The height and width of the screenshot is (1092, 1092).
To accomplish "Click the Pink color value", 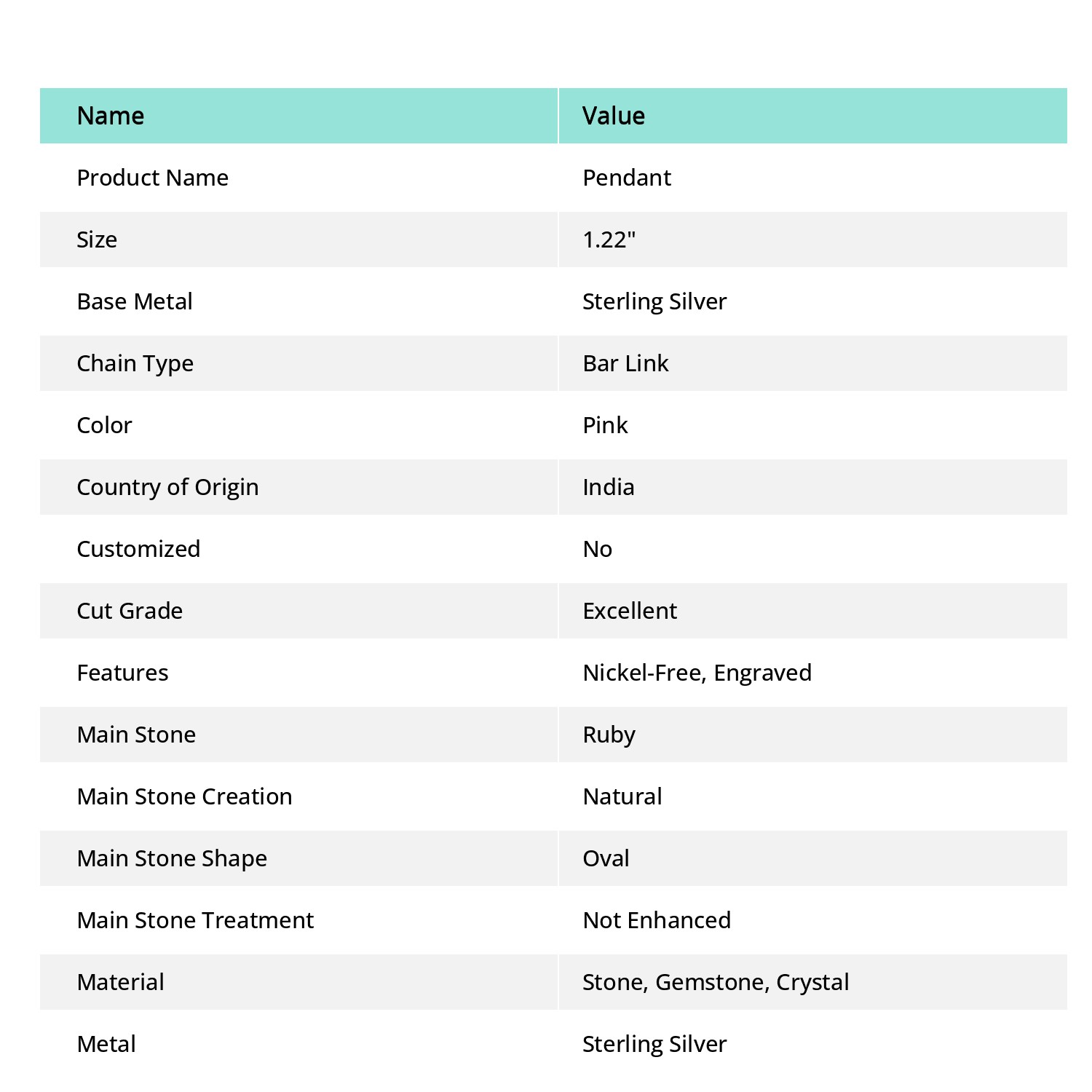I will [605, 425].
